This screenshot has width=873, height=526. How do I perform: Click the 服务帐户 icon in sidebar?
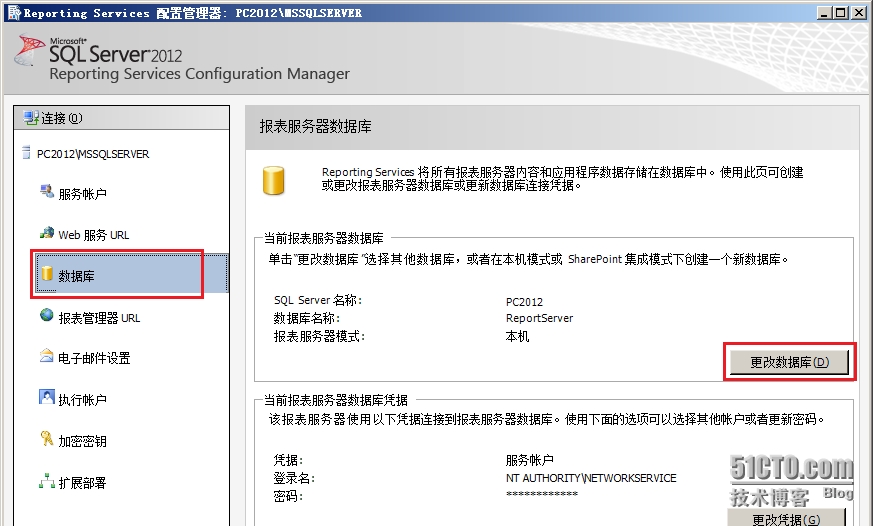click(x=47, y=191)
